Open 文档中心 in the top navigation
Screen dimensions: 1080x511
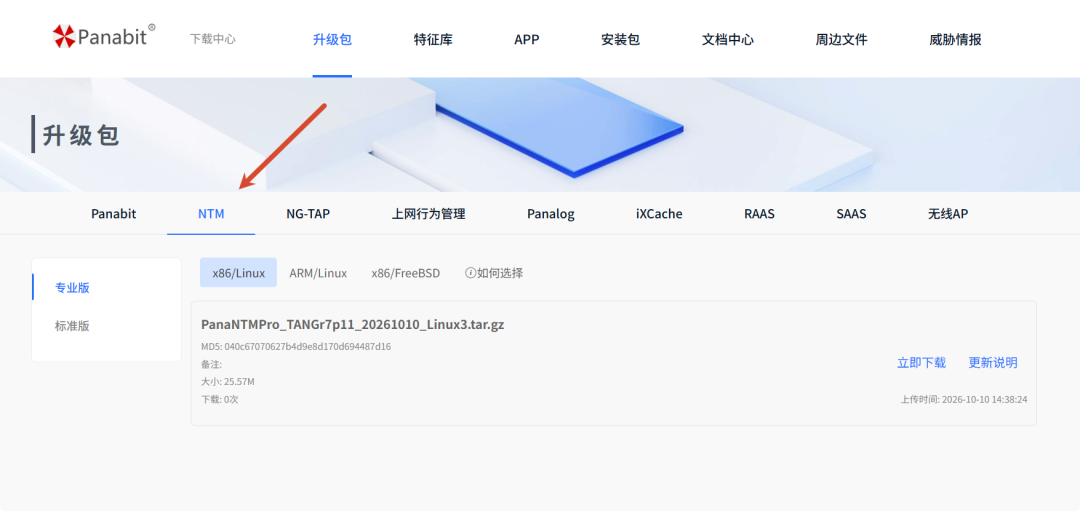(728, 39)
